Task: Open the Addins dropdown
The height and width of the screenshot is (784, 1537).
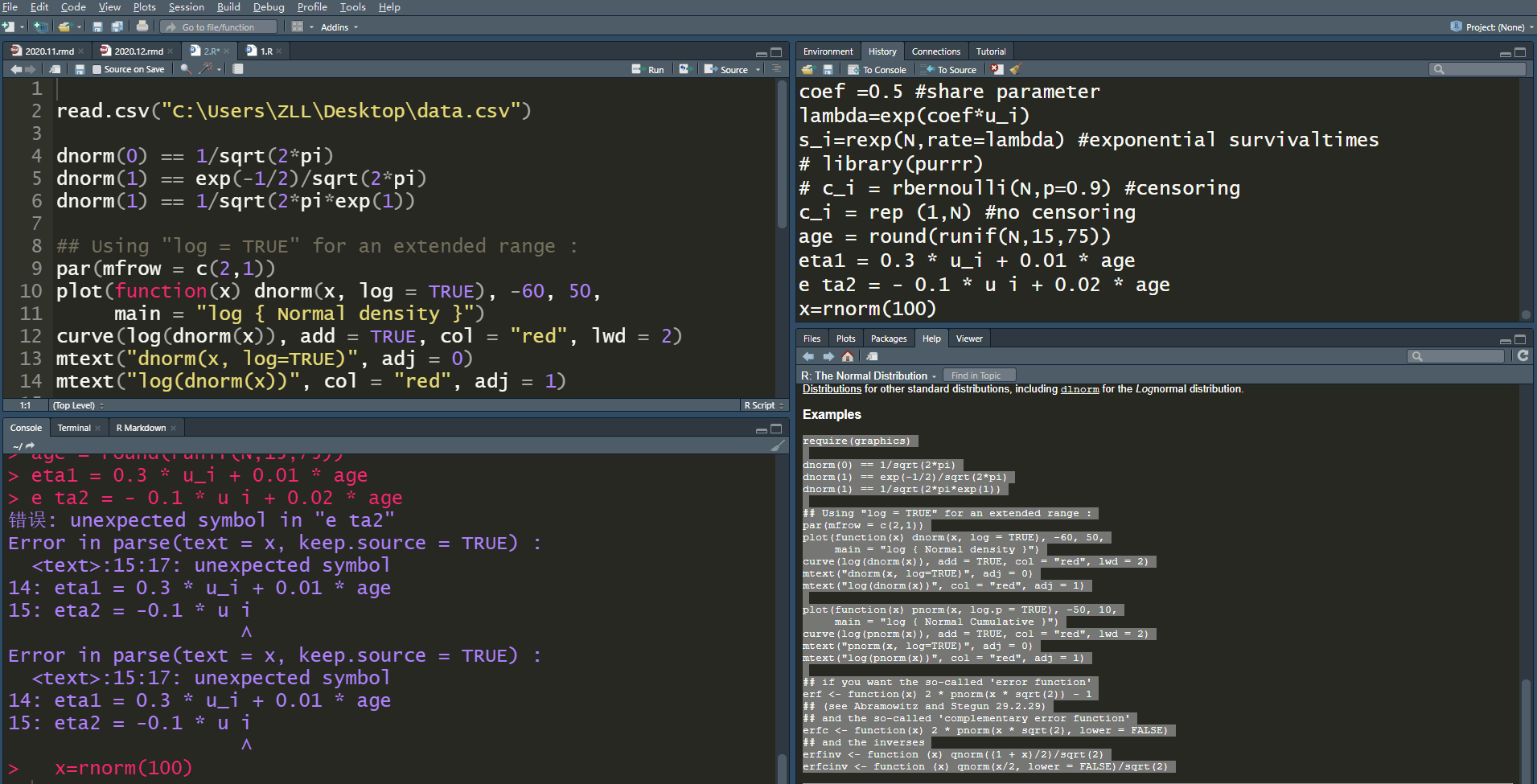Action: click(339, 27)
